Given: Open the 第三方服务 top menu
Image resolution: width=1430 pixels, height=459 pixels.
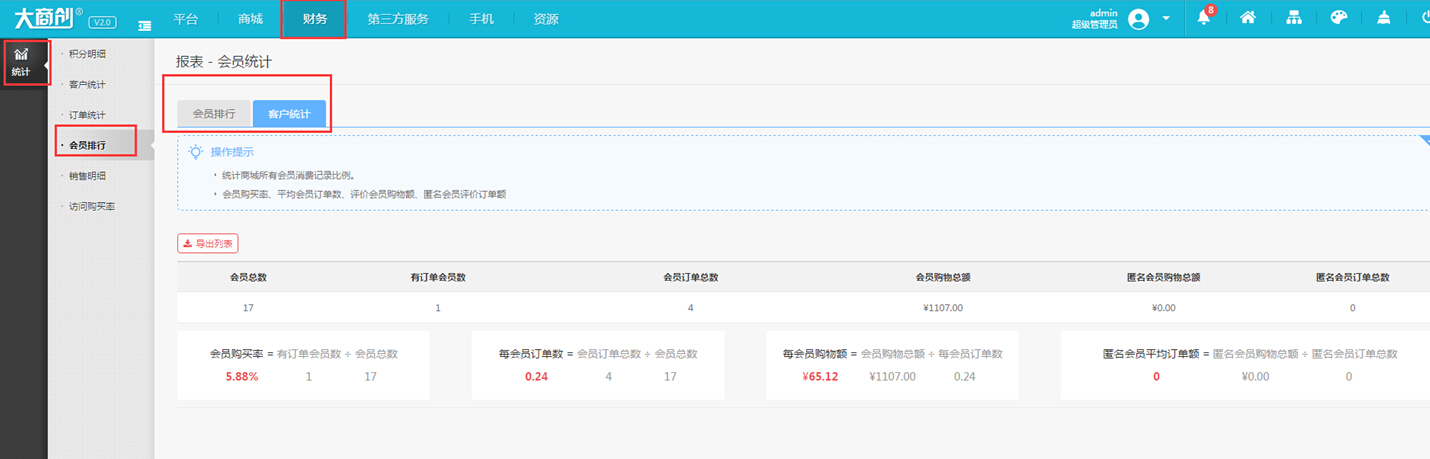Looking at the screenshot, I should pyautogui.click(x=397, y=19).
